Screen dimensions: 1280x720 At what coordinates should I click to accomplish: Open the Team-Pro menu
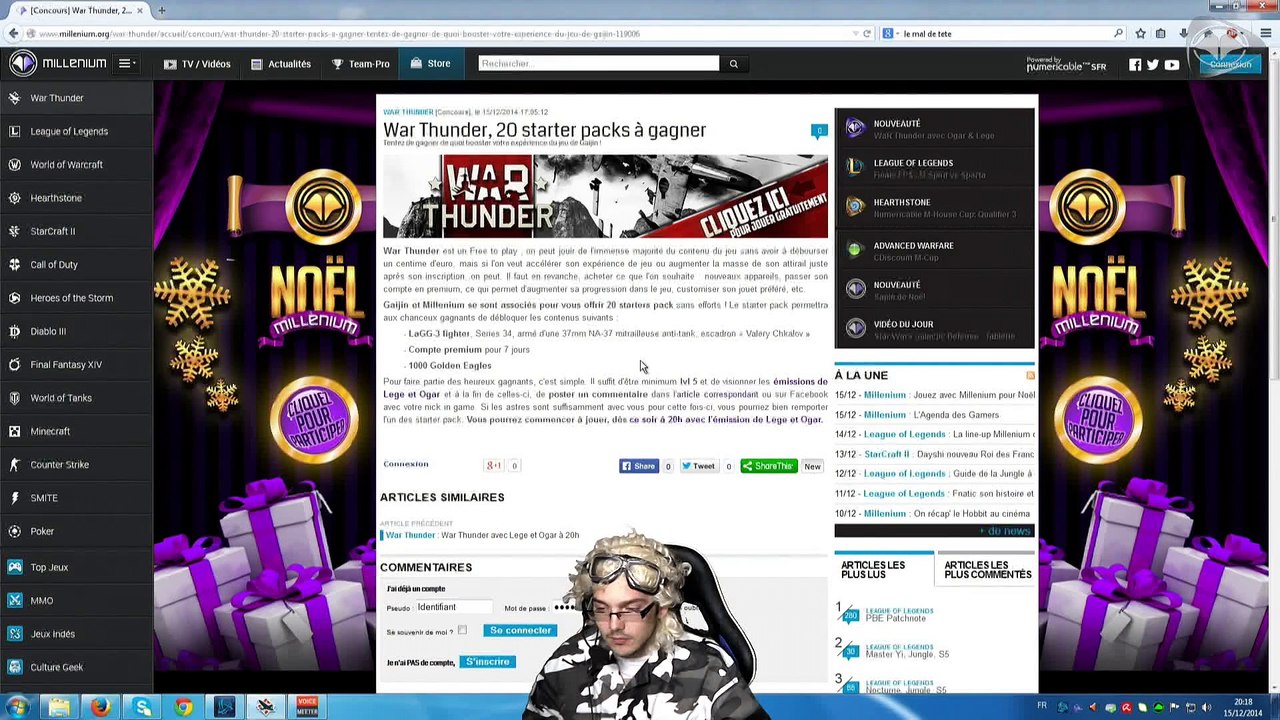coord(361,64)
